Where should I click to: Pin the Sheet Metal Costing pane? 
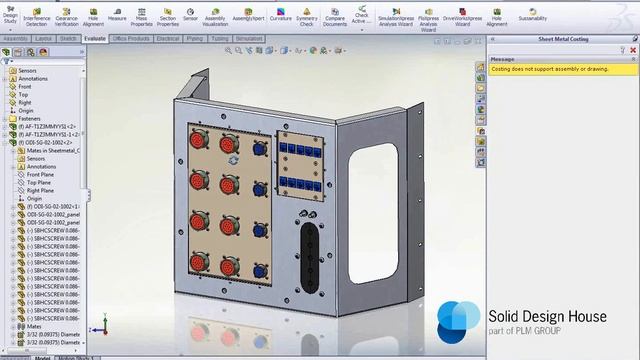[635, 39]
